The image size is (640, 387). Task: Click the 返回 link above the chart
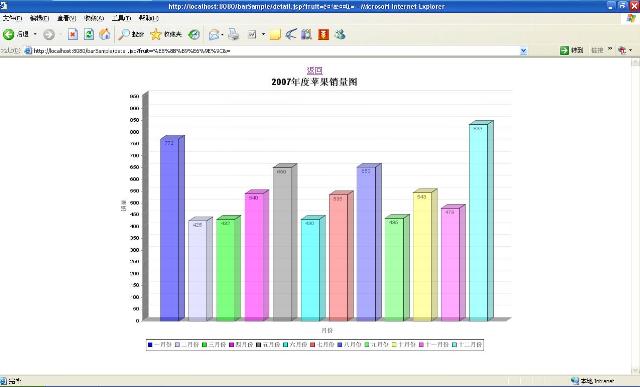pos(314,71)
